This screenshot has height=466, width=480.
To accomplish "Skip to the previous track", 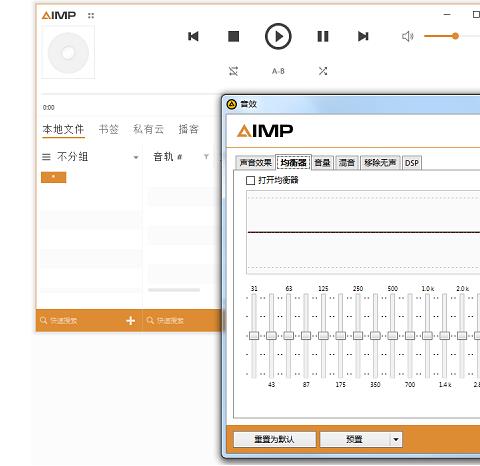I will pyautogui.click(x=193, y=36).
